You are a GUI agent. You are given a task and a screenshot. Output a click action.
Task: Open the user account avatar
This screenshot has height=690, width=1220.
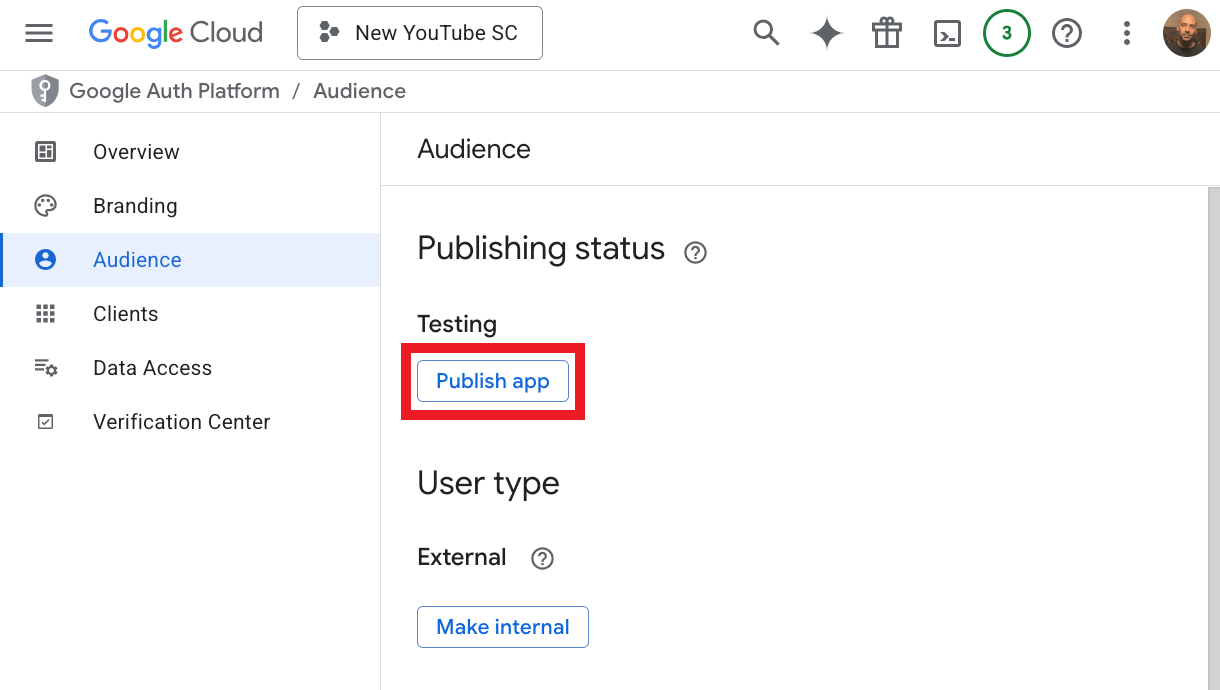coord(1186,33)
